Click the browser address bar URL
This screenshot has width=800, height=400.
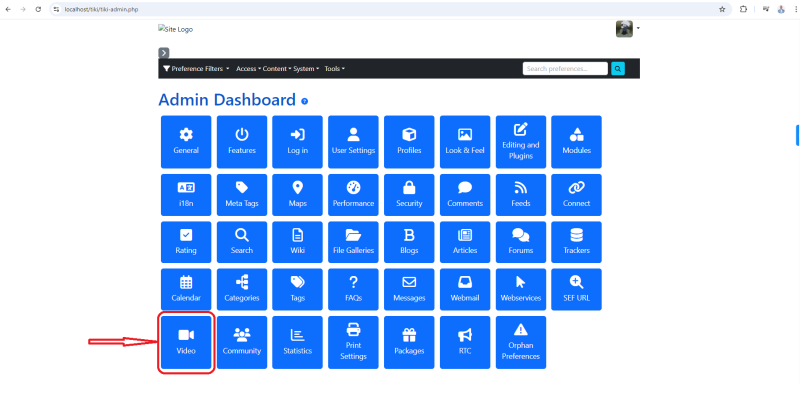(x=101, y=9)
